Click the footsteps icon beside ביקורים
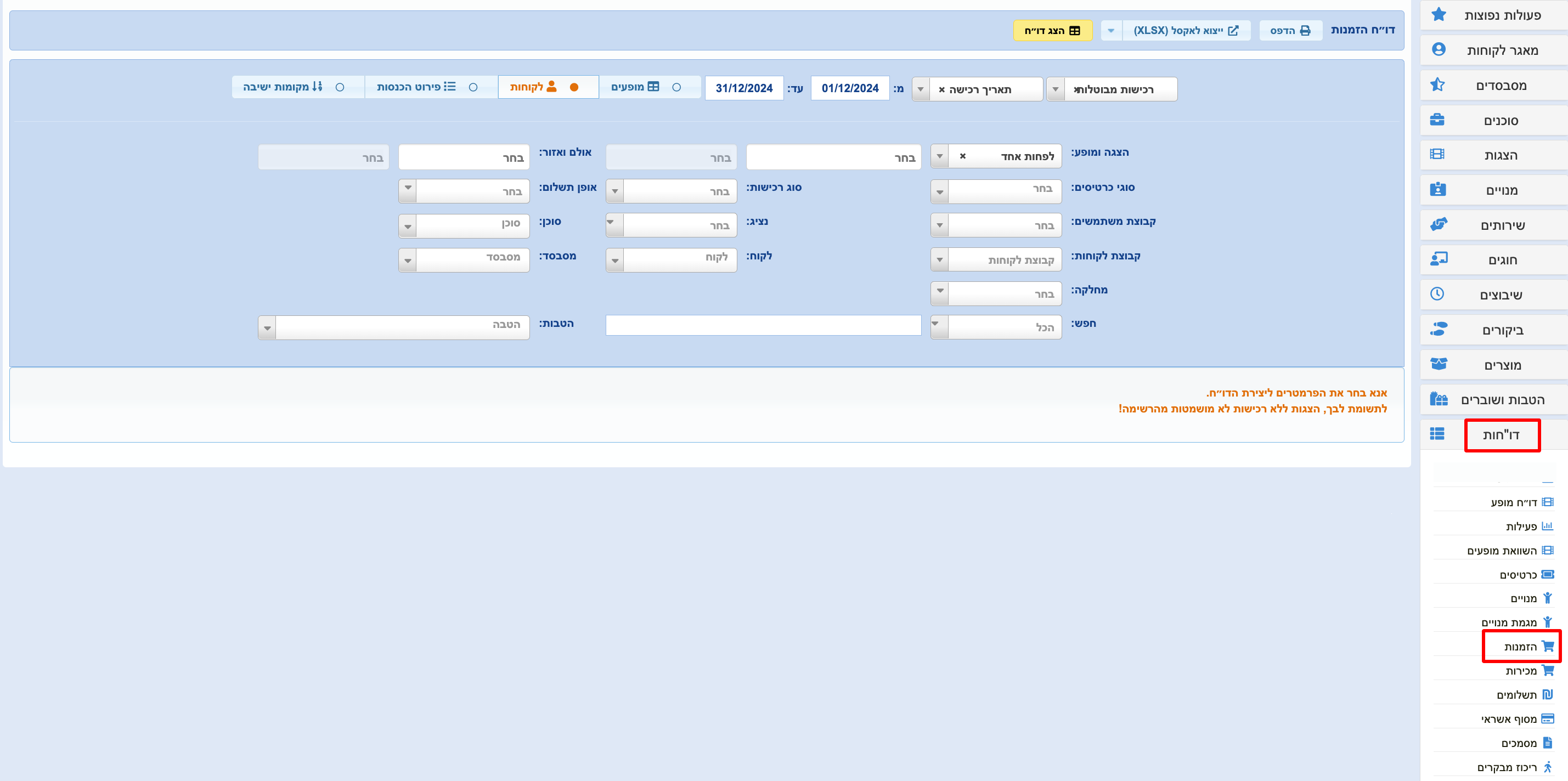 (1439, 329)
